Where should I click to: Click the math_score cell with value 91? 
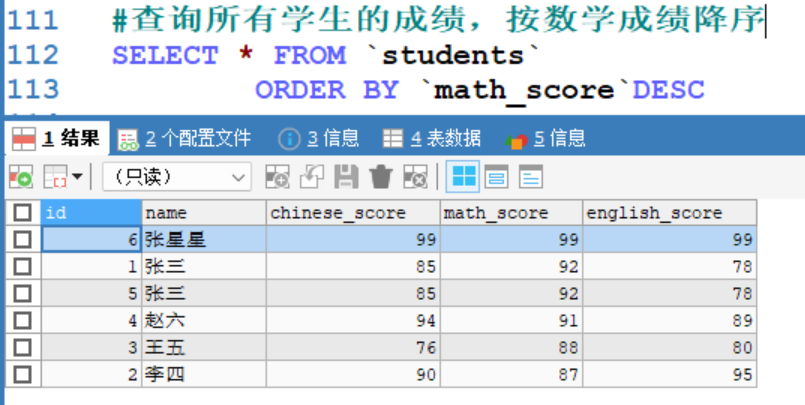511,321
